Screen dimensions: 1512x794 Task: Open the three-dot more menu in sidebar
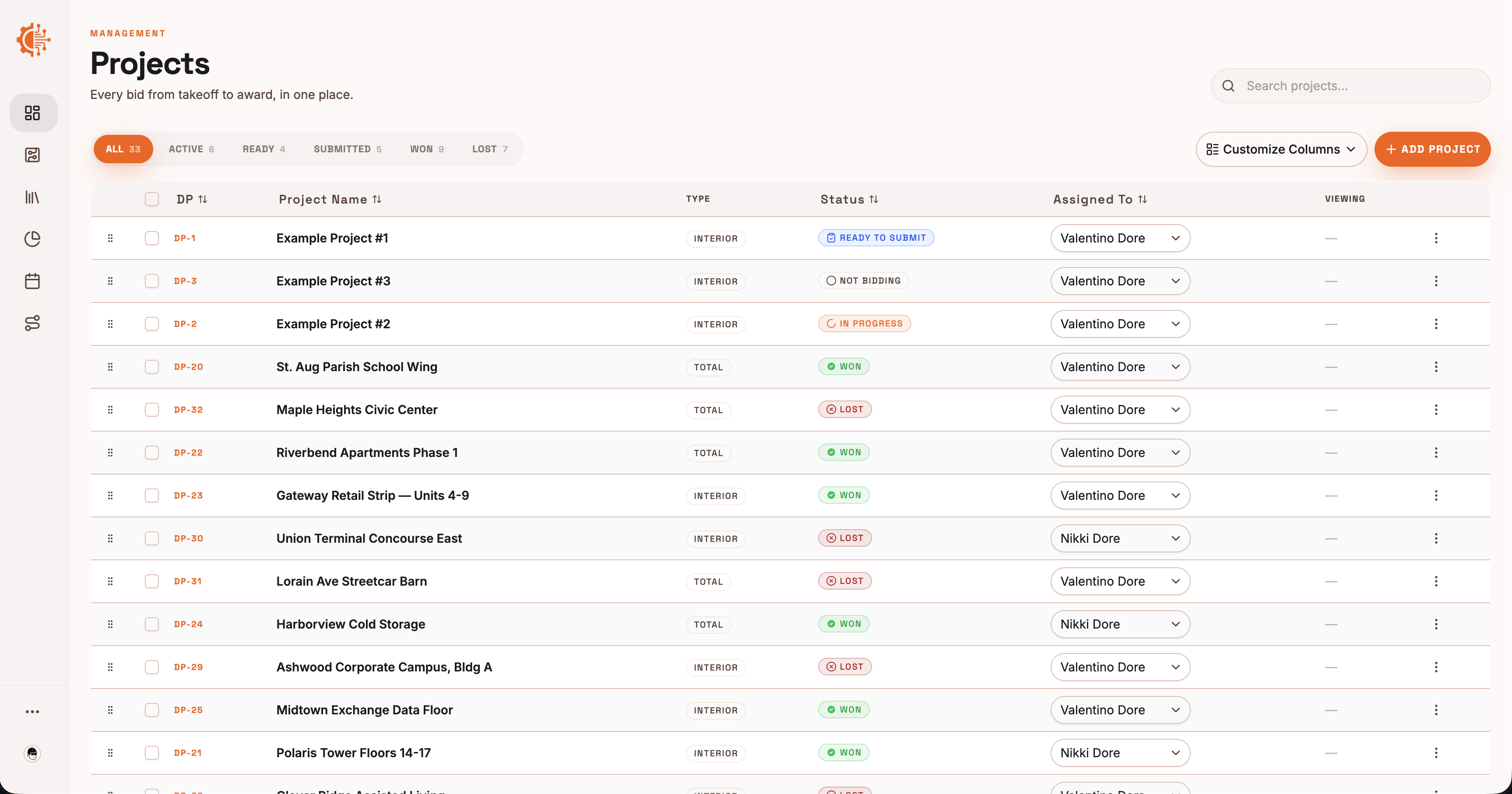tap(33, 711)
